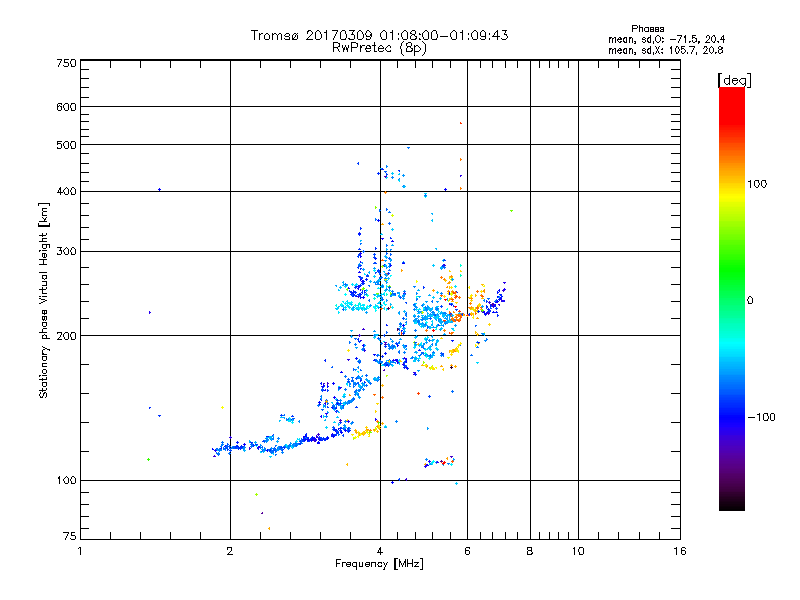Click the 'Frequency [MHz]' axis label

click(379, 564)
